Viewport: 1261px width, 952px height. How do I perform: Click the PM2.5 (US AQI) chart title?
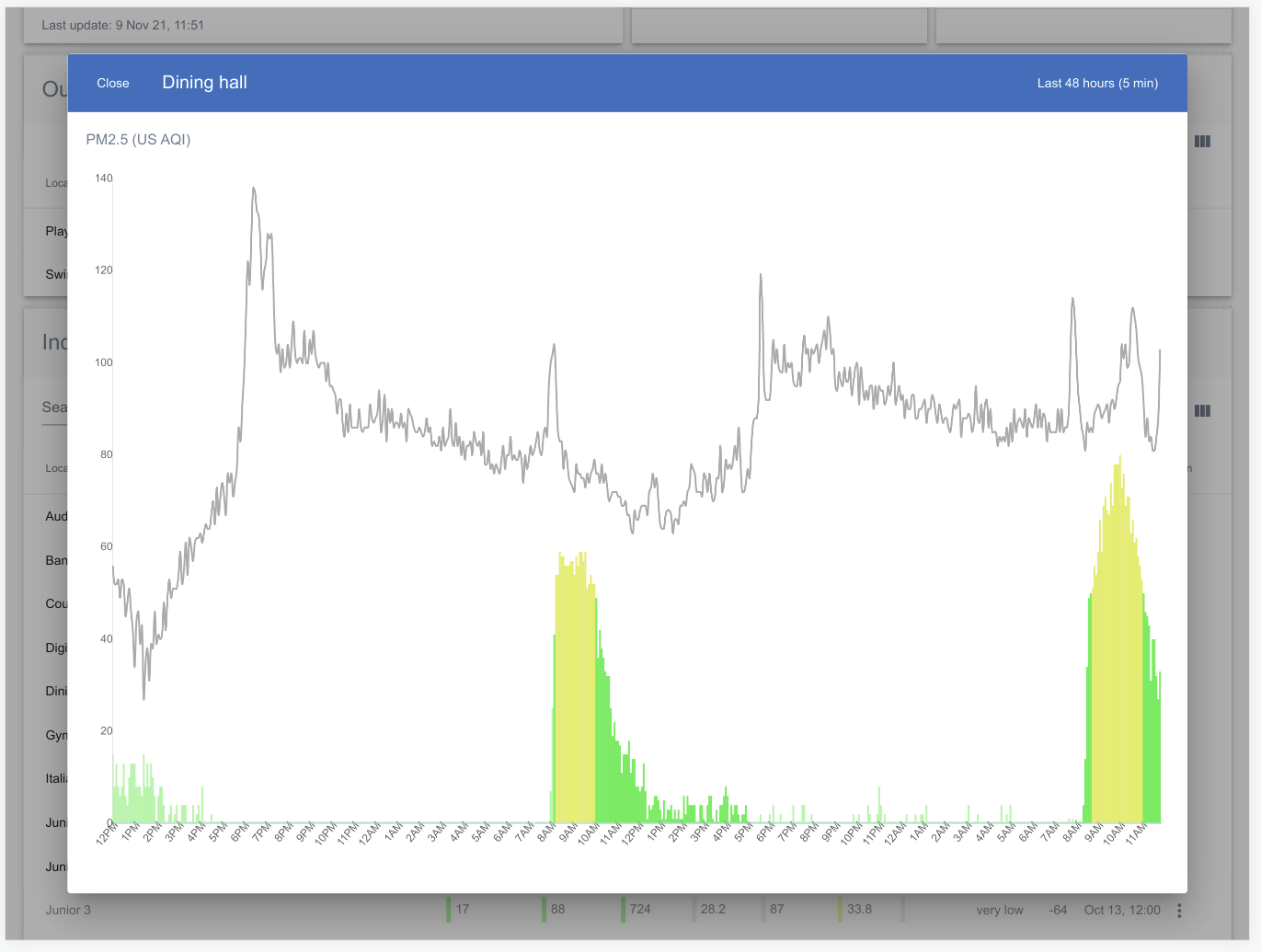pyautogui.click(x=138, y=140)
